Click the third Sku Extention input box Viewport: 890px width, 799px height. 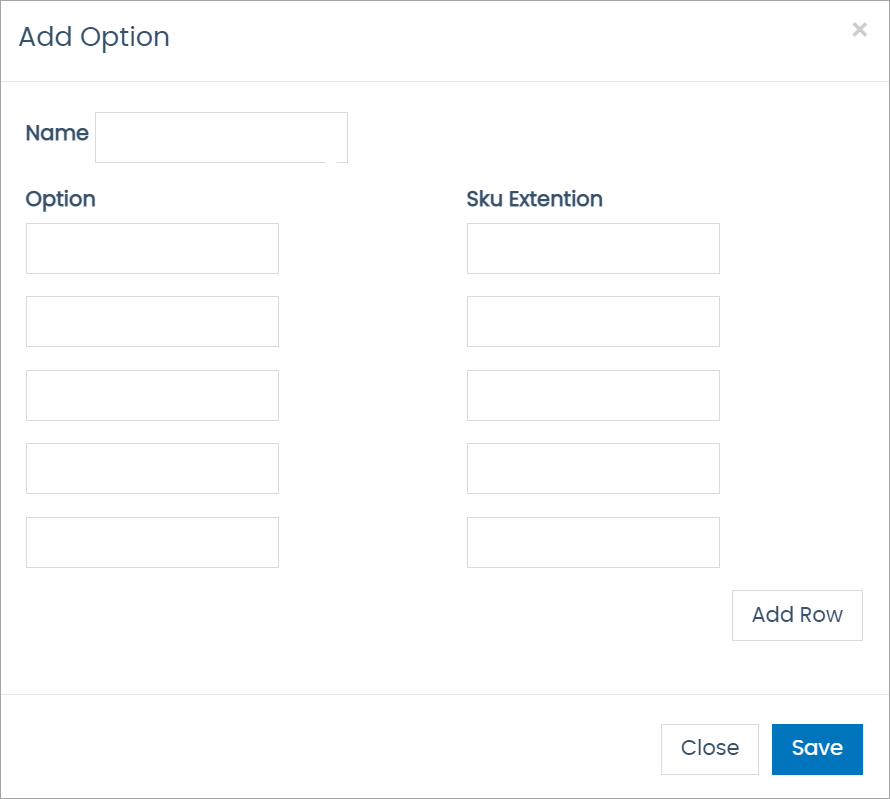pyautogui.click(x=593, y=395)
